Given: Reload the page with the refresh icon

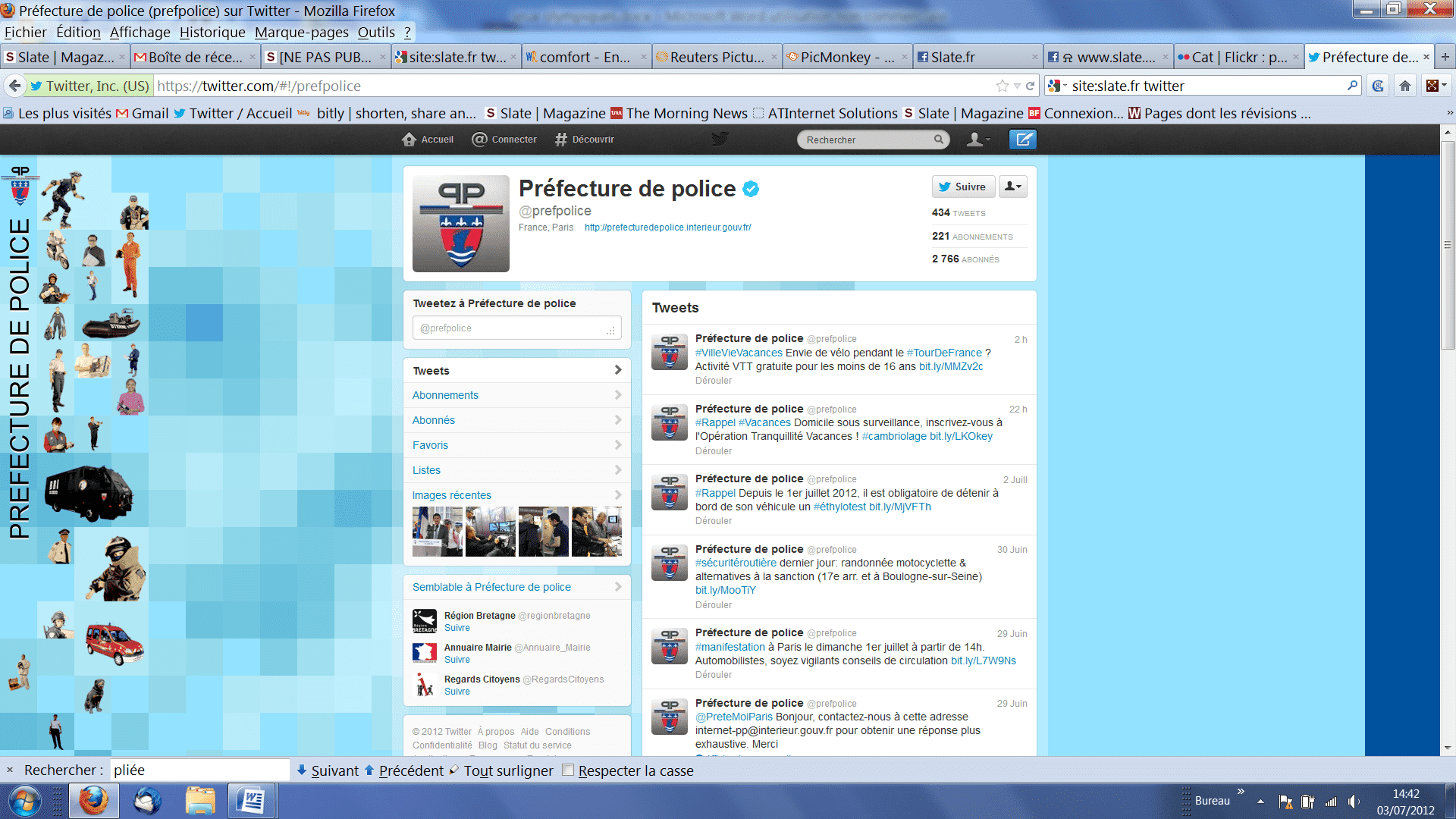Looking at the screenshot, I should (x=1031, y=86).
